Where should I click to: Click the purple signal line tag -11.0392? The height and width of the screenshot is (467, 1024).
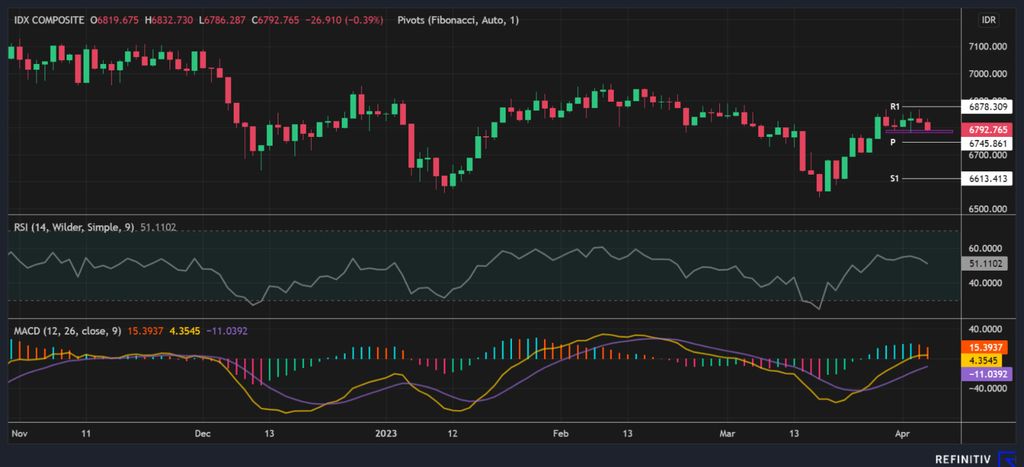[987, 373]
